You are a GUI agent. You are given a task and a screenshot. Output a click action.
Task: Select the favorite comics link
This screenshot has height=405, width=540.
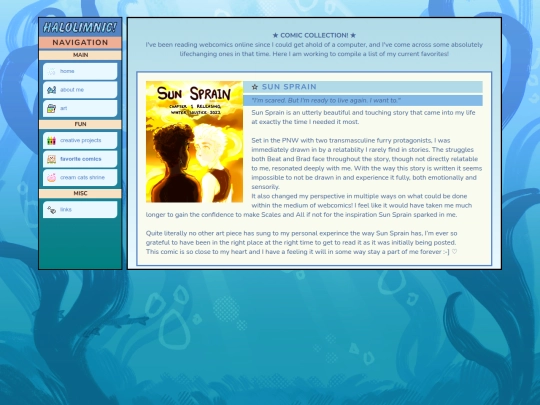pyautogui.click(x=80, y=159)
